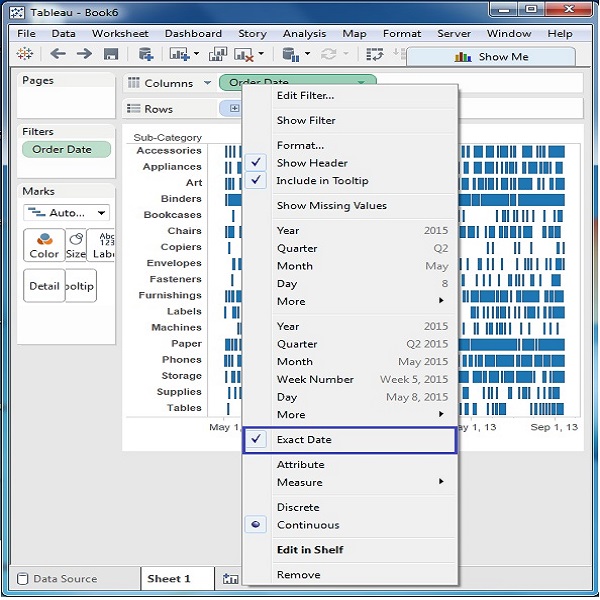Open the Analysis menu
Screen dimensions: 600x600
tap(304, 33)
